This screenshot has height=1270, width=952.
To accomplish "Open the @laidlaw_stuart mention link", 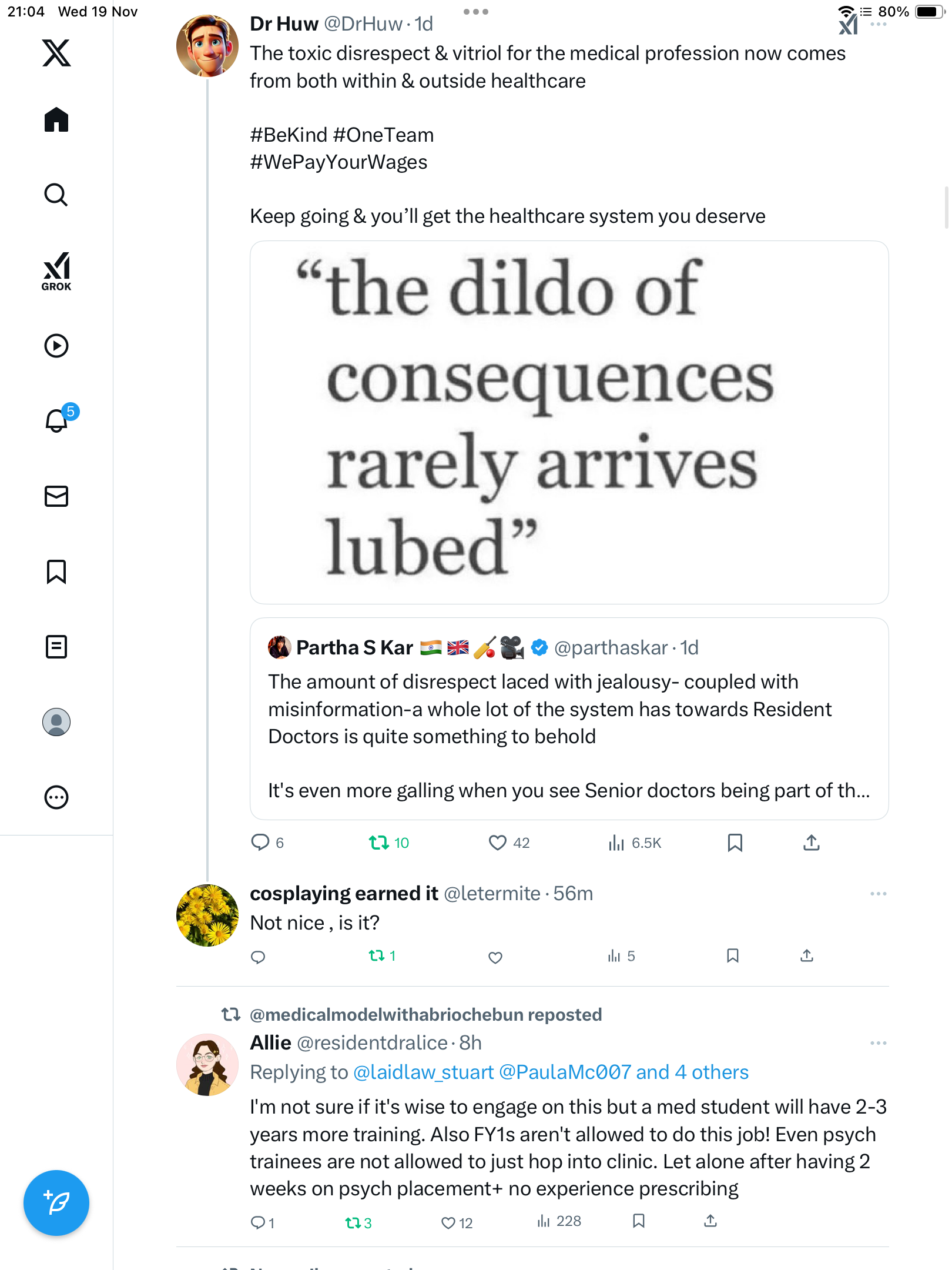I will point(423,1072).
